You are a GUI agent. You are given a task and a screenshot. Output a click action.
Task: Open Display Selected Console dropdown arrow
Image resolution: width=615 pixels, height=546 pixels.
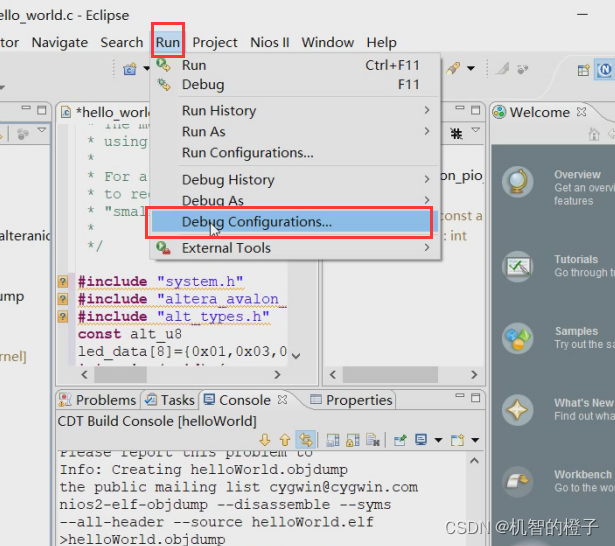tap(439, 440)
